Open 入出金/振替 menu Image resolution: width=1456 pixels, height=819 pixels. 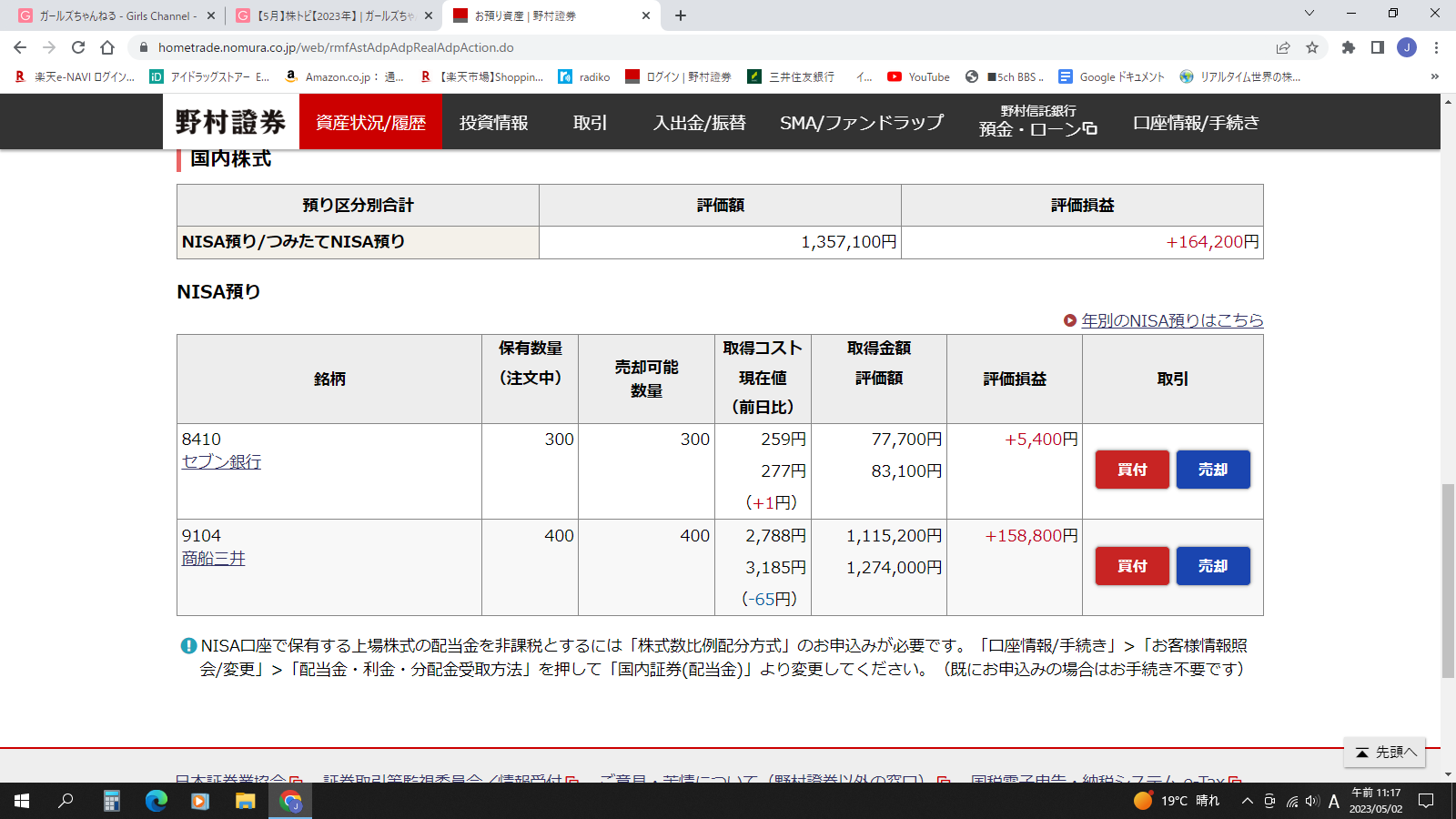pos(699,122)
